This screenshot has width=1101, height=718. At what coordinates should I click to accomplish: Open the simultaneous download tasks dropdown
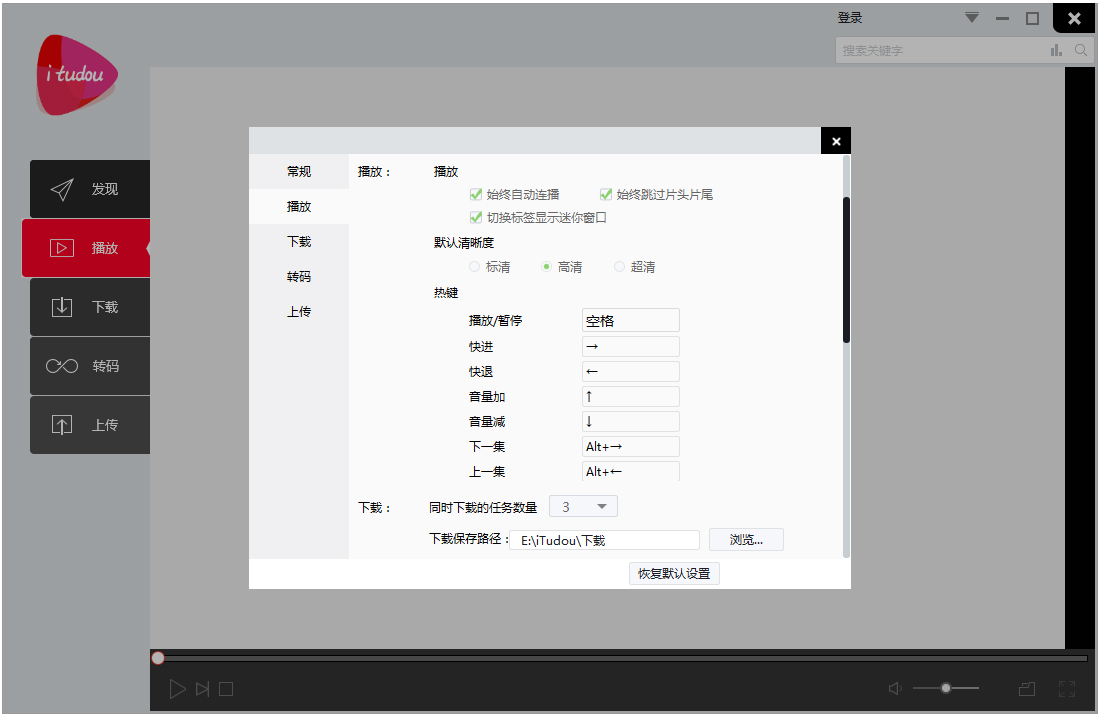pyautogui.click(x=583, y=506)
